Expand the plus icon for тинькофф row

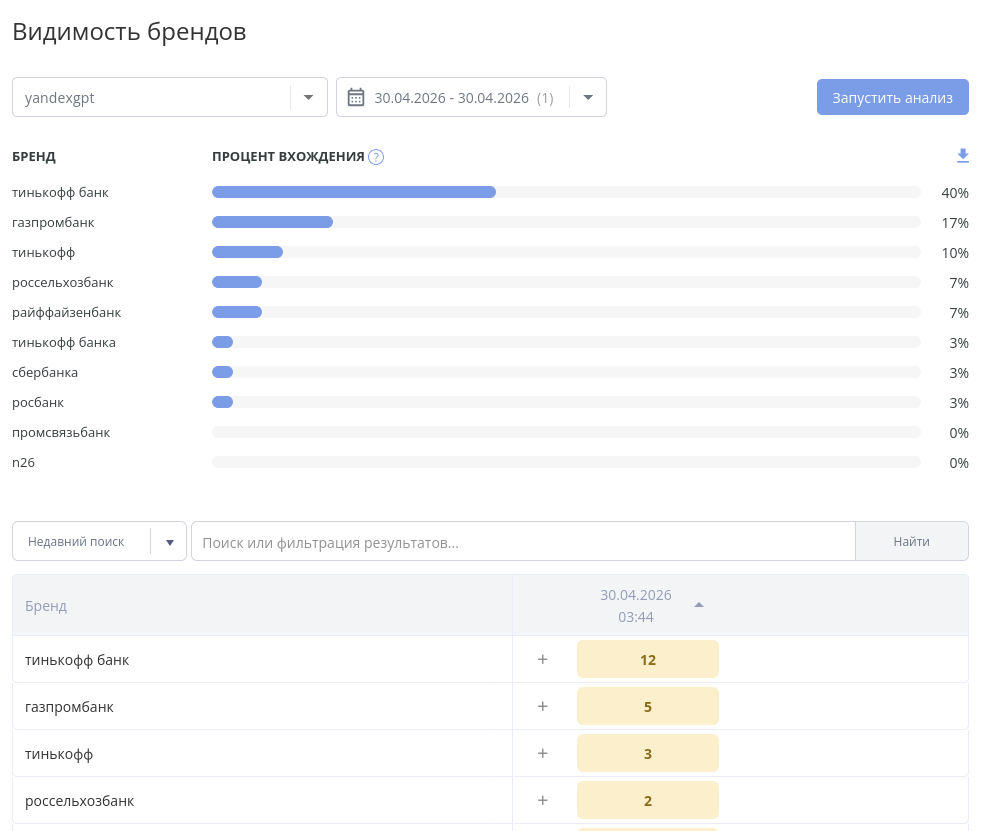[x=543, y=753]
